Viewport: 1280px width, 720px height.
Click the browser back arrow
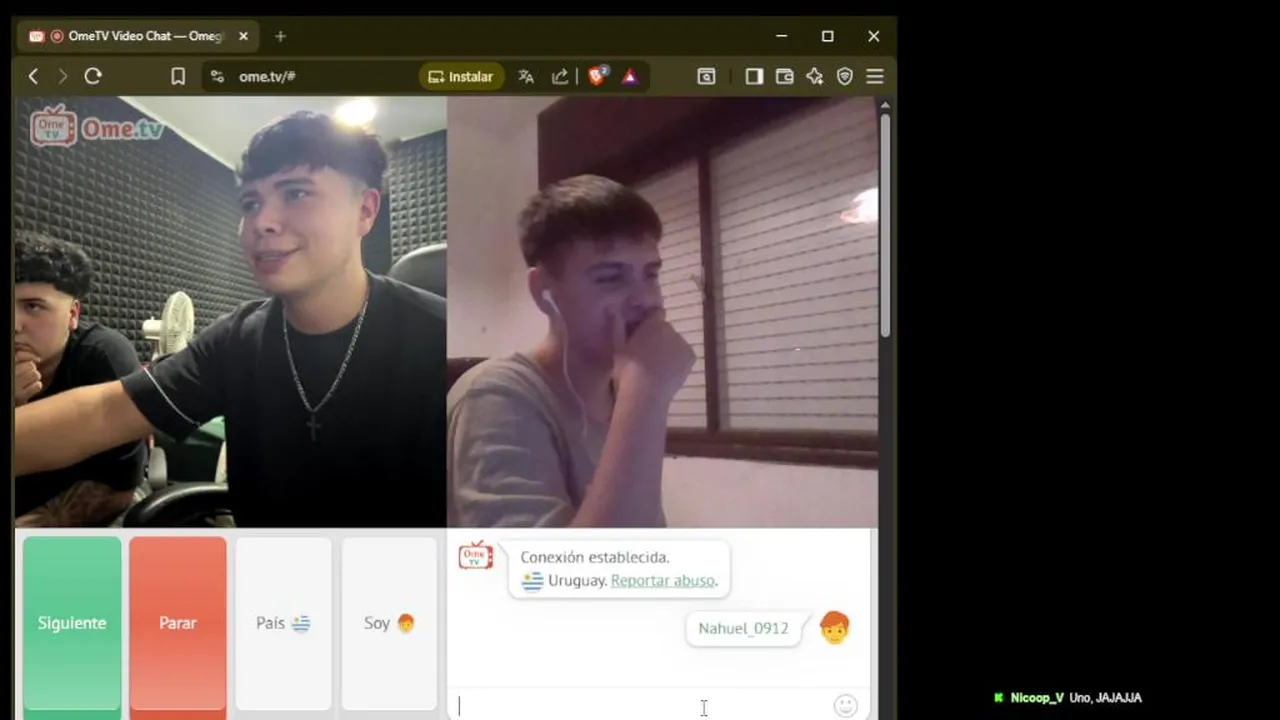(x=33, y=76)
